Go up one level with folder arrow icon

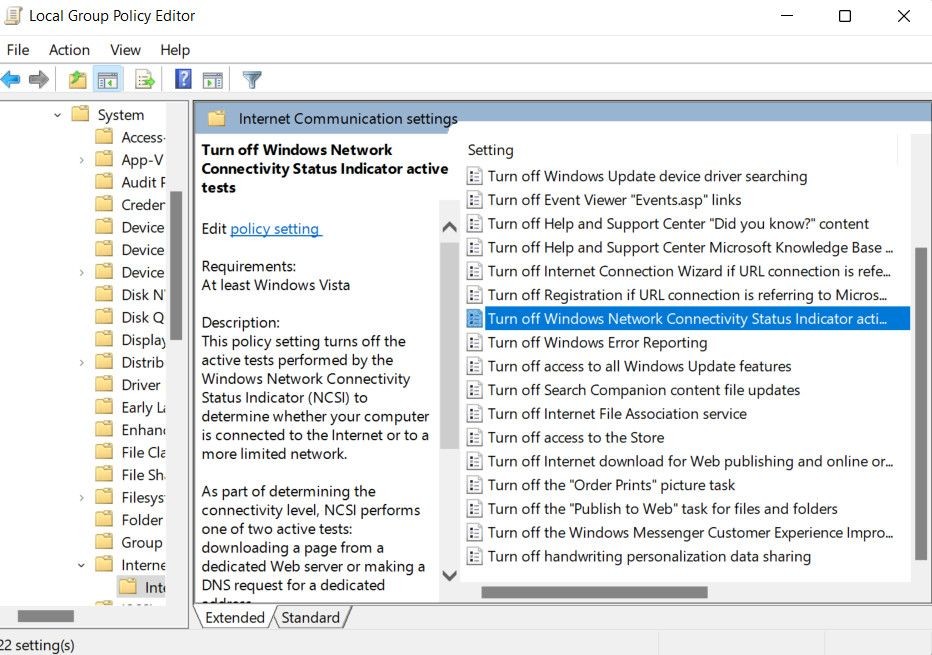pos(77,79)
